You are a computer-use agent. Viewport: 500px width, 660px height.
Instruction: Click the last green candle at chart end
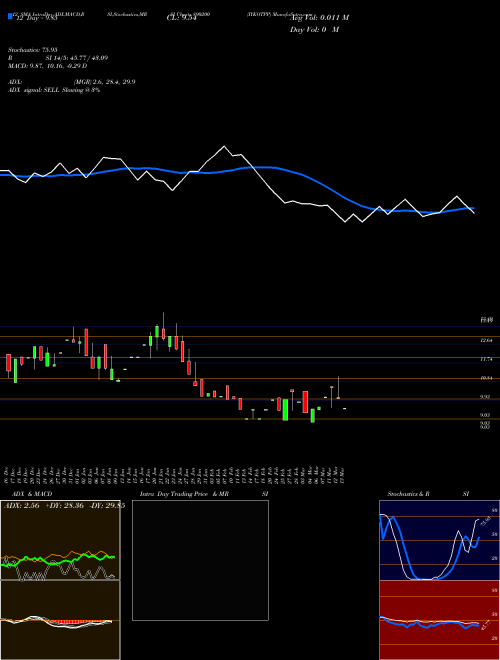click(345, 408)
